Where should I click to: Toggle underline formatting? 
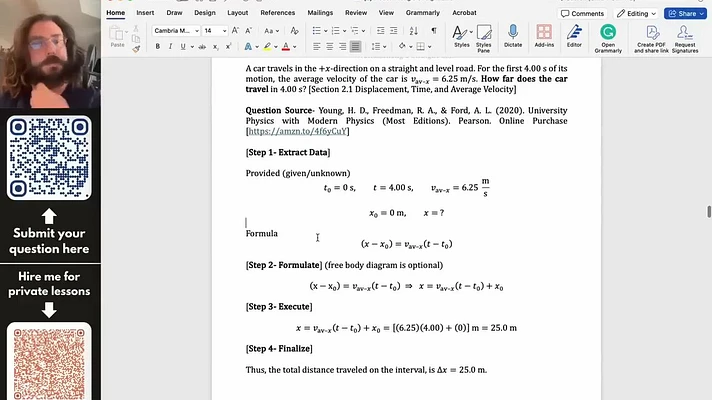tap(183, 47)
